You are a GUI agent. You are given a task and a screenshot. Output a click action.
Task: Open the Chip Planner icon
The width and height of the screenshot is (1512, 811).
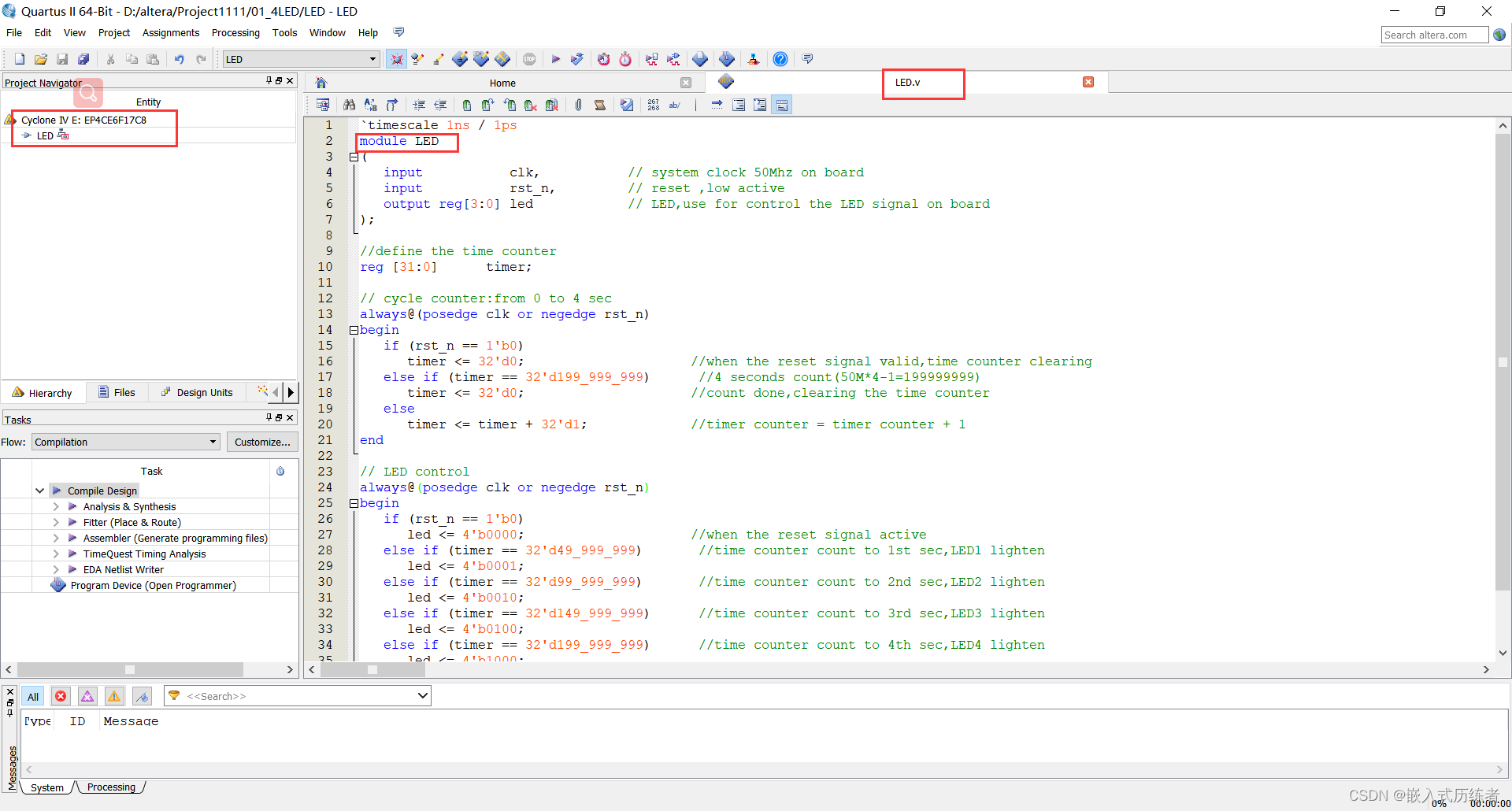502,59
